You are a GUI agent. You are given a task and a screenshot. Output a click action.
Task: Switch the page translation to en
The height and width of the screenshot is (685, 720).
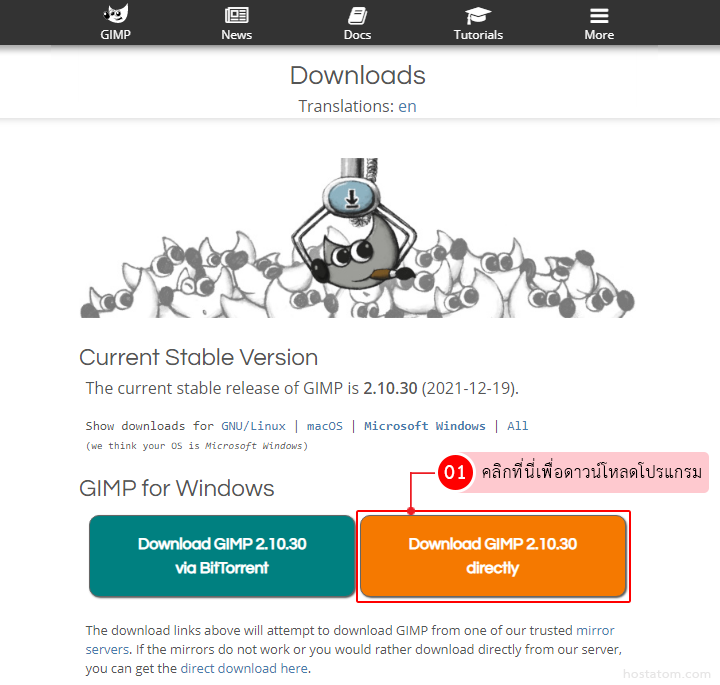pos(407,107)
